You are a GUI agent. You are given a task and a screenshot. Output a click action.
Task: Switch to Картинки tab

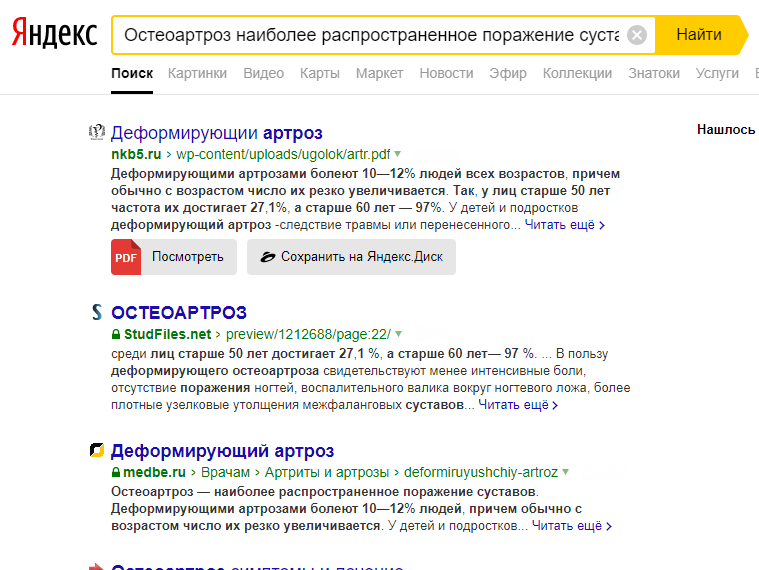point(197,73)
